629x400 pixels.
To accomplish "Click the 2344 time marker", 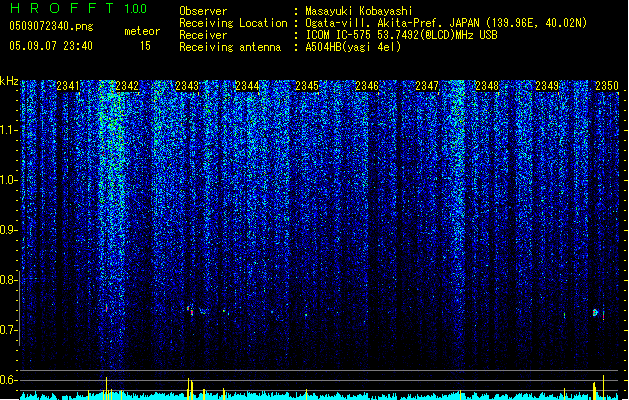I will coord(247,85).
